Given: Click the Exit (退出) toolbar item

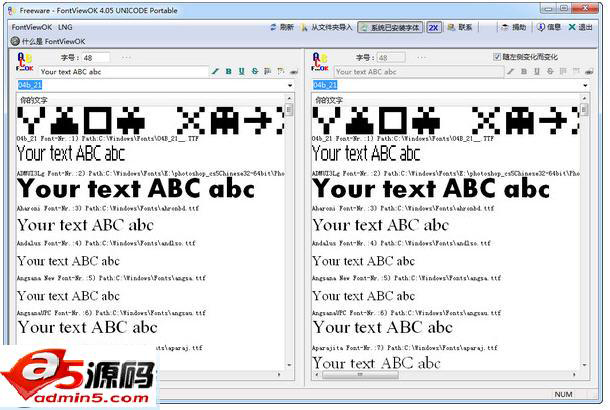Looking at the screenshot, I should pyautogui.click(x=580, y=27).
